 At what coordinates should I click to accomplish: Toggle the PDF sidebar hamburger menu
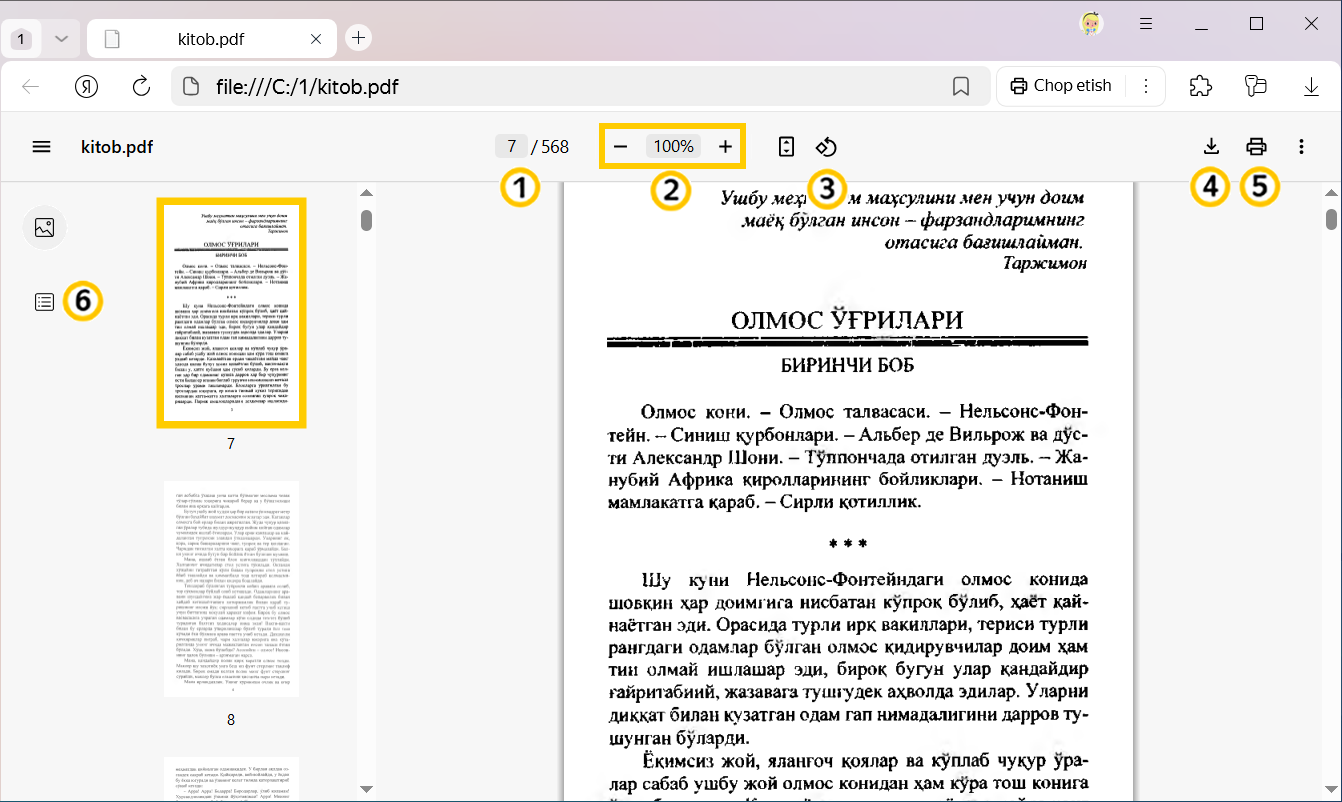pos(41,147)
